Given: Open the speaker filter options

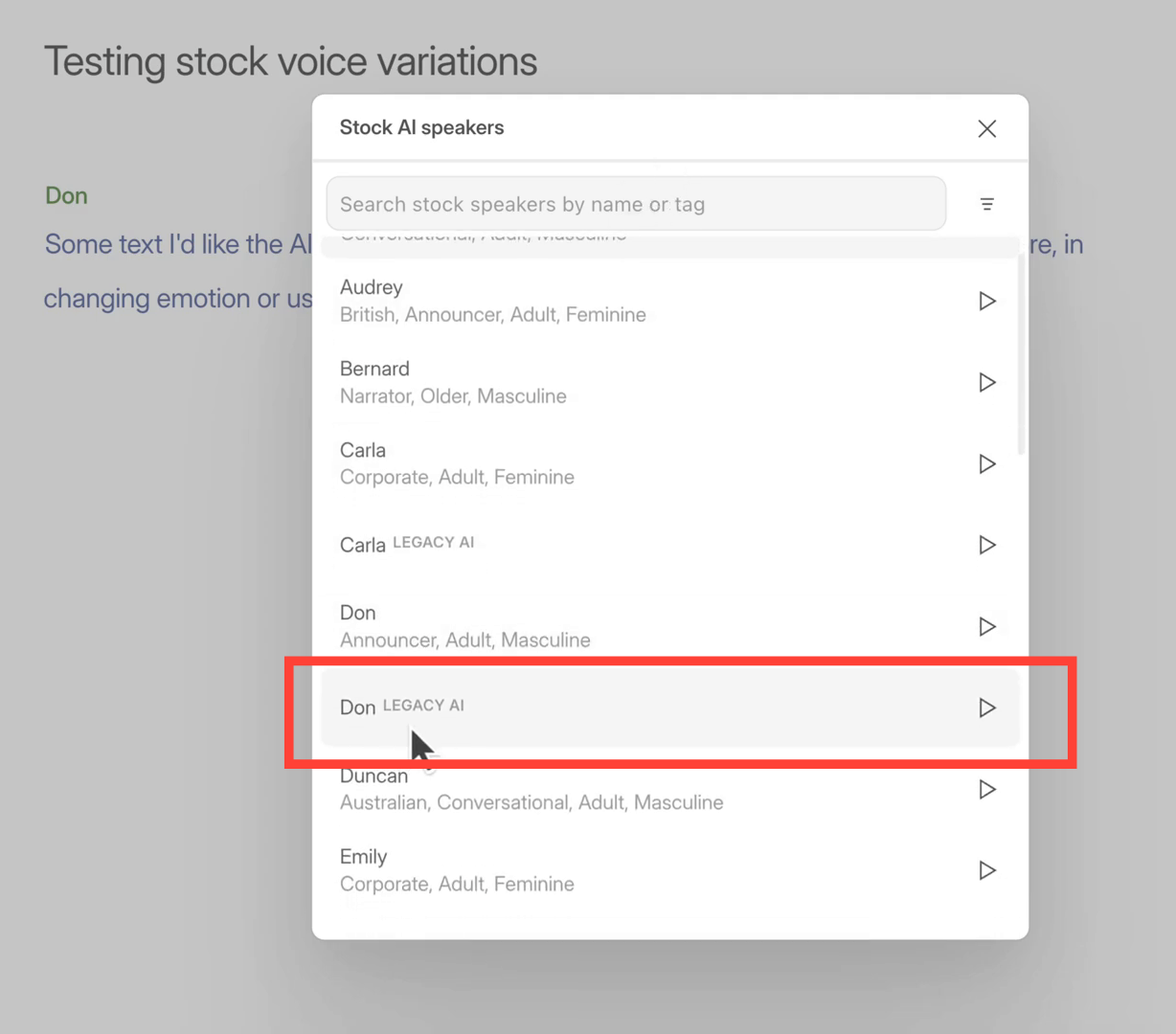Looking at the screenshot, I should pyautogui.click(x=987, y=204).
